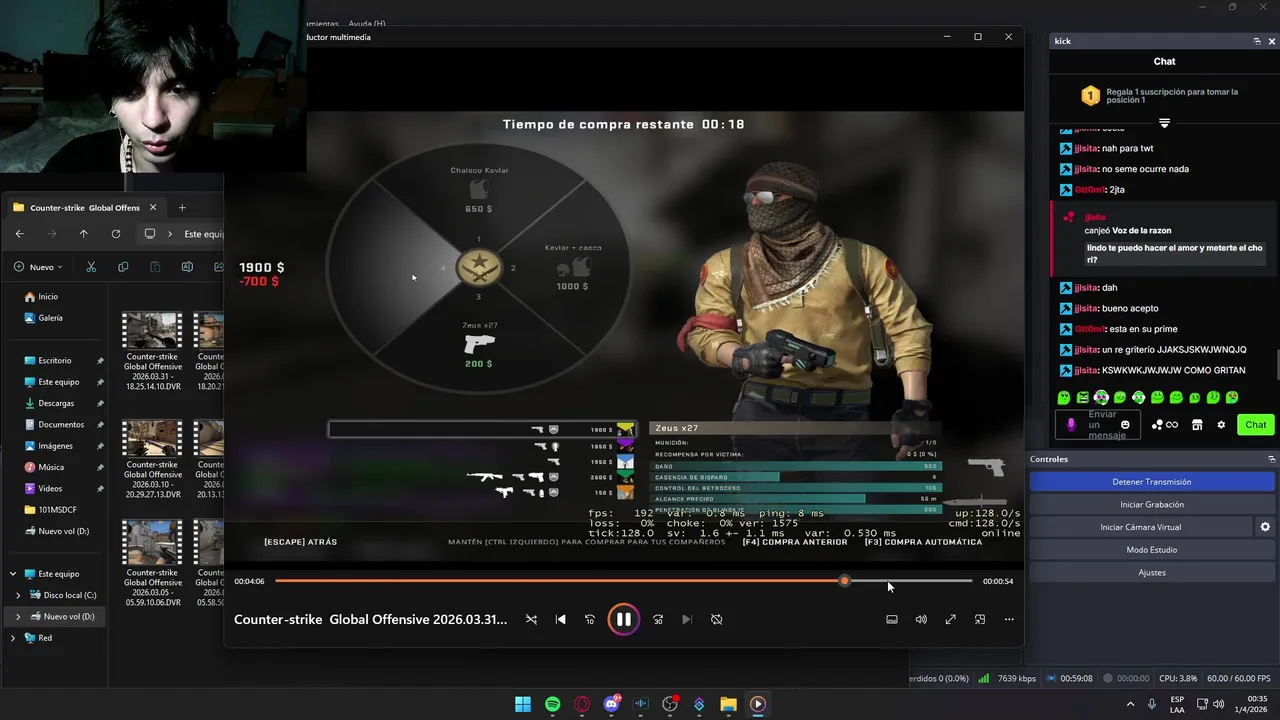Open Inicio in Explorer sidebar

point(48,297)
